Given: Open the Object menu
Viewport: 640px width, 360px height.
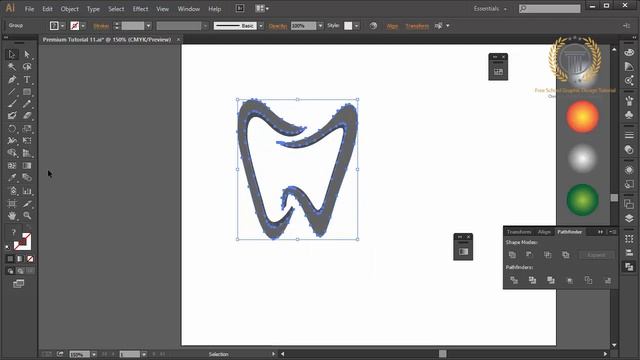Looking at the screenshot, I should coord(69,9).
